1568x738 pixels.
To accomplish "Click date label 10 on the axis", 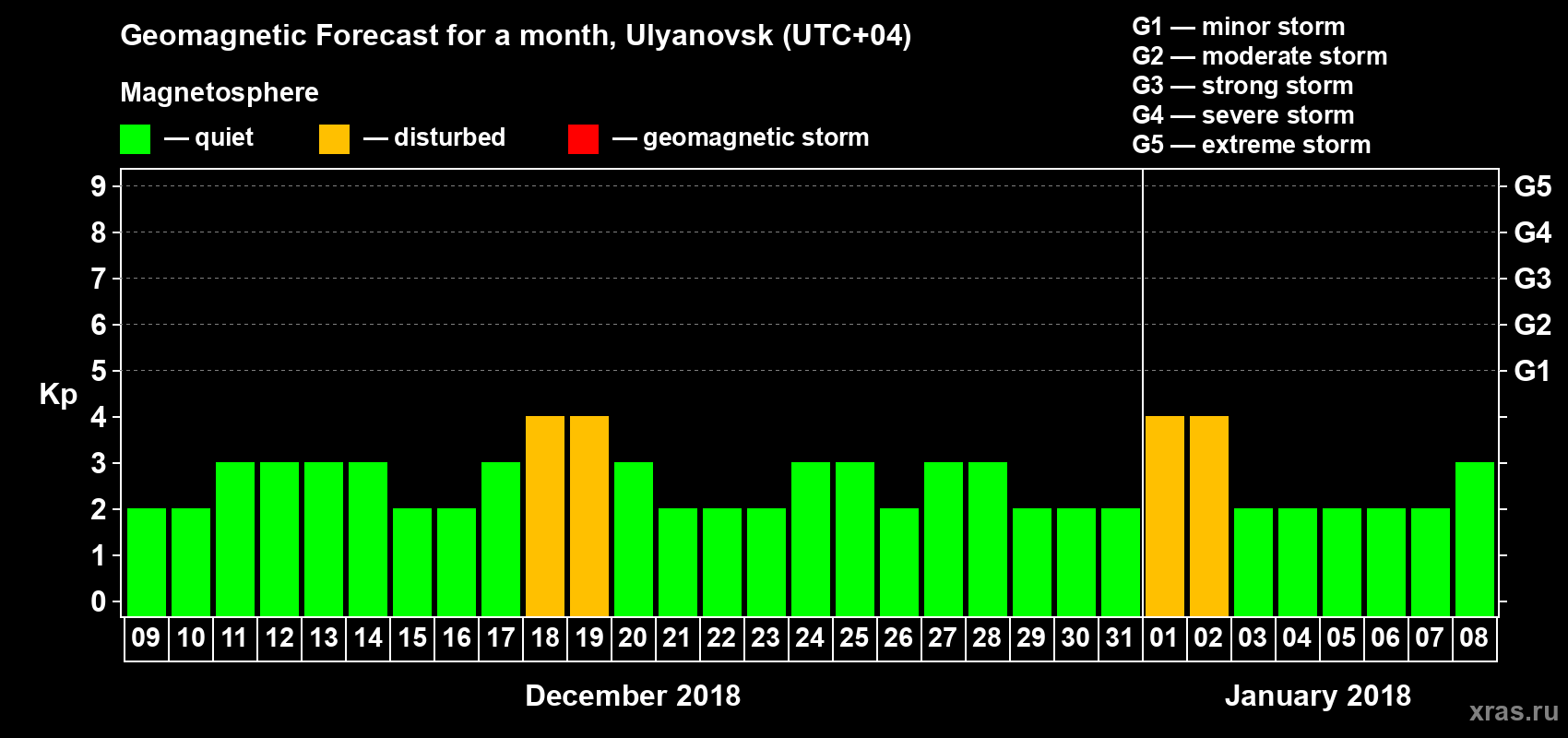I will pos(190,637).
